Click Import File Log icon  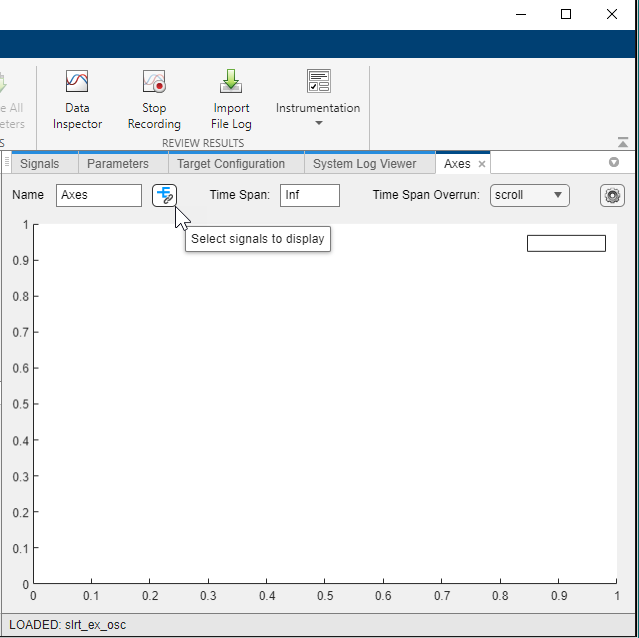tap(231, 83)
